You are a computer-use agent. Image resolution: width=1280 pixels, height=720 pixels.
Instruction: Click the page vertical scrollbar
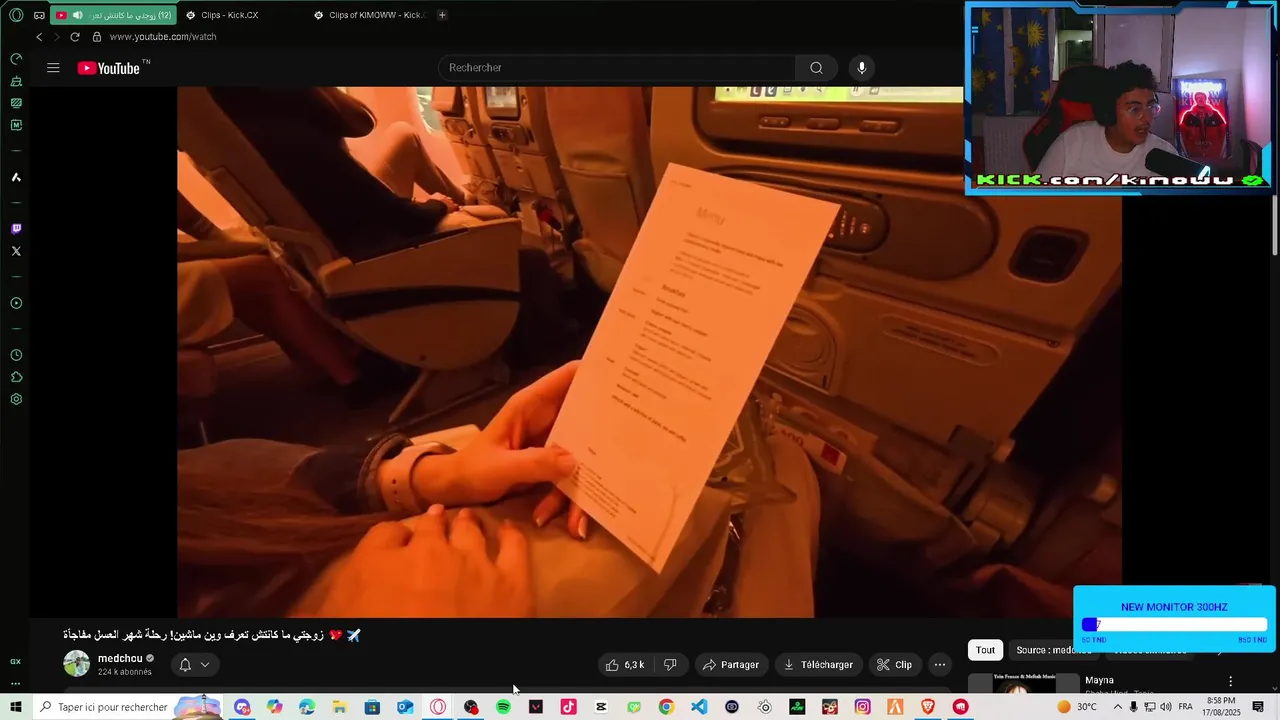(1275, 224)
